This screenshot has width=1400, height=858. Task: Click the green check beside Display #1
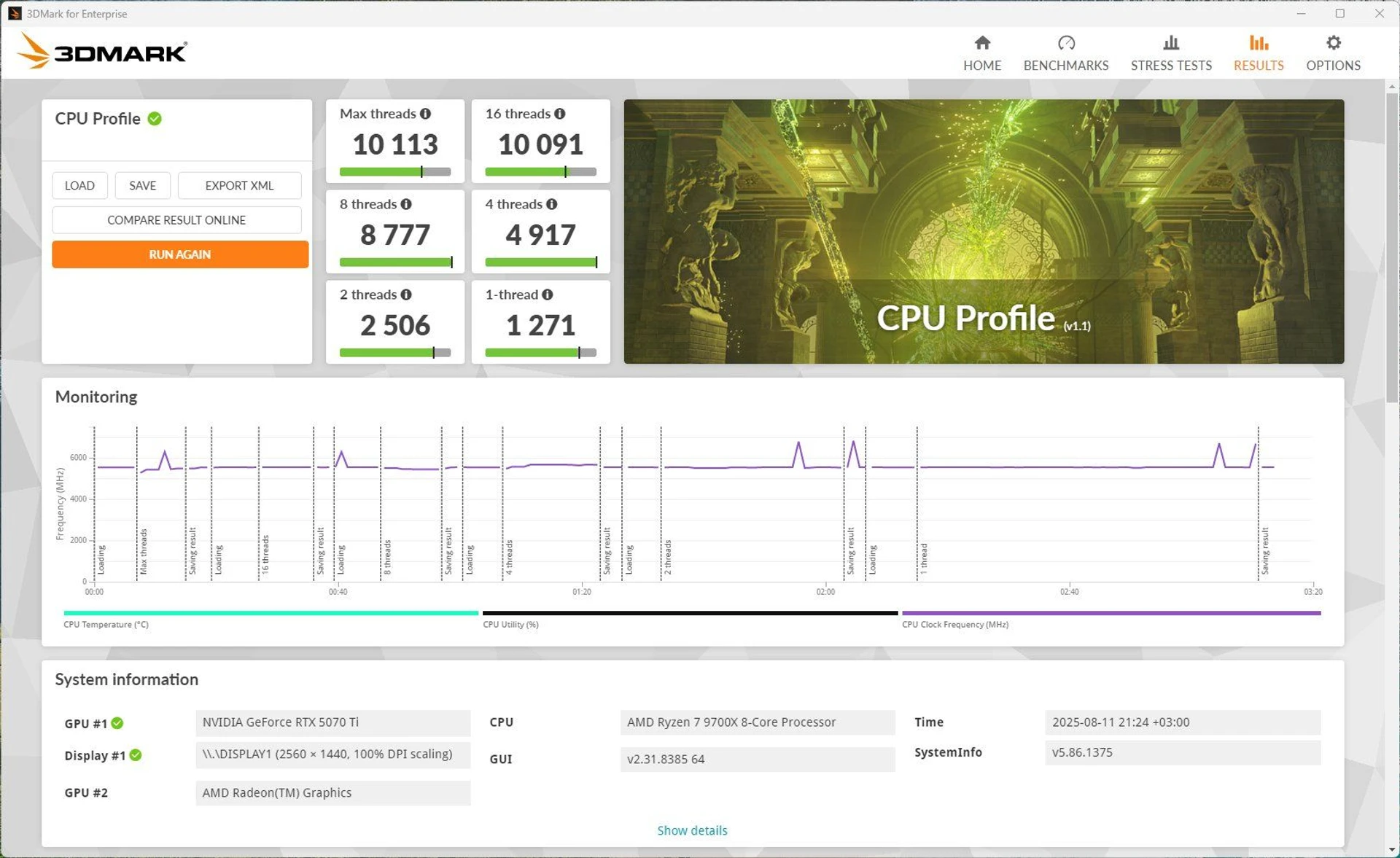[136, 755]
